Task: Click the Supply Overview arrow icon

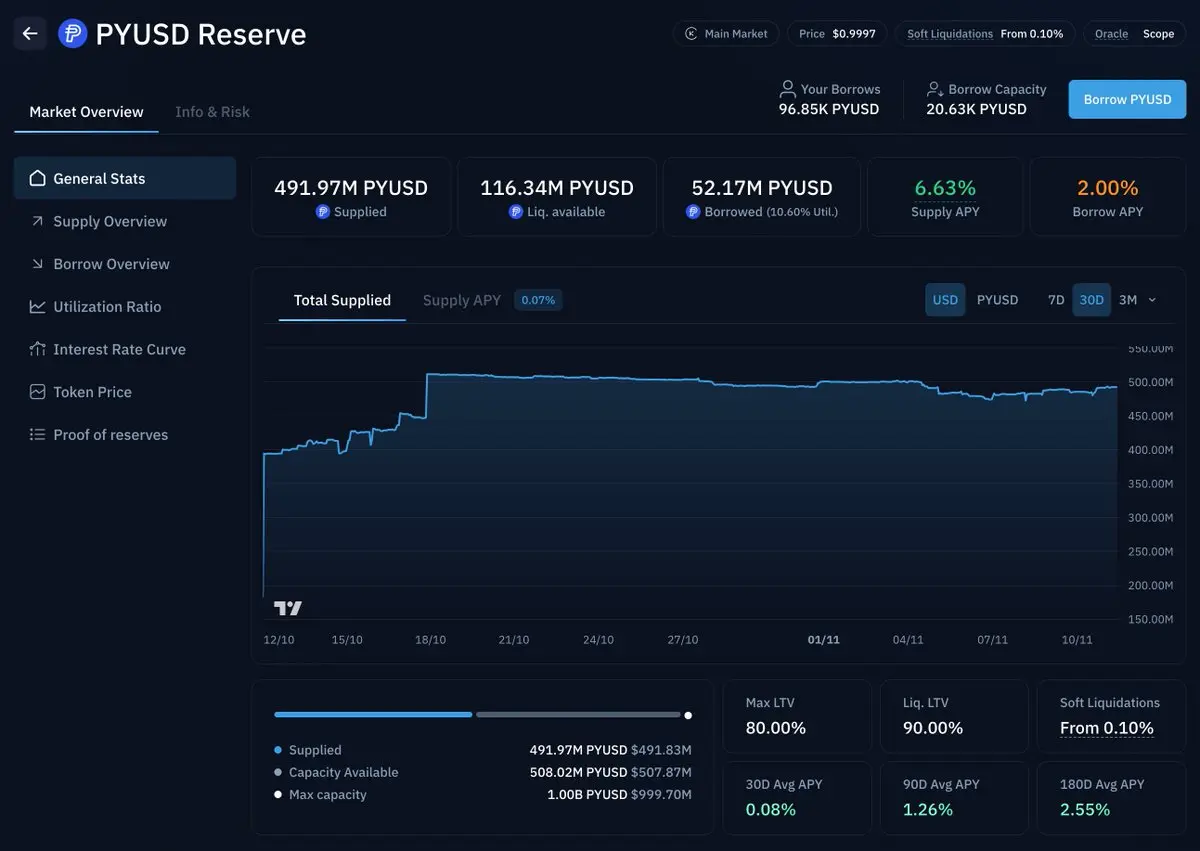Action: (x=37, y=221)
